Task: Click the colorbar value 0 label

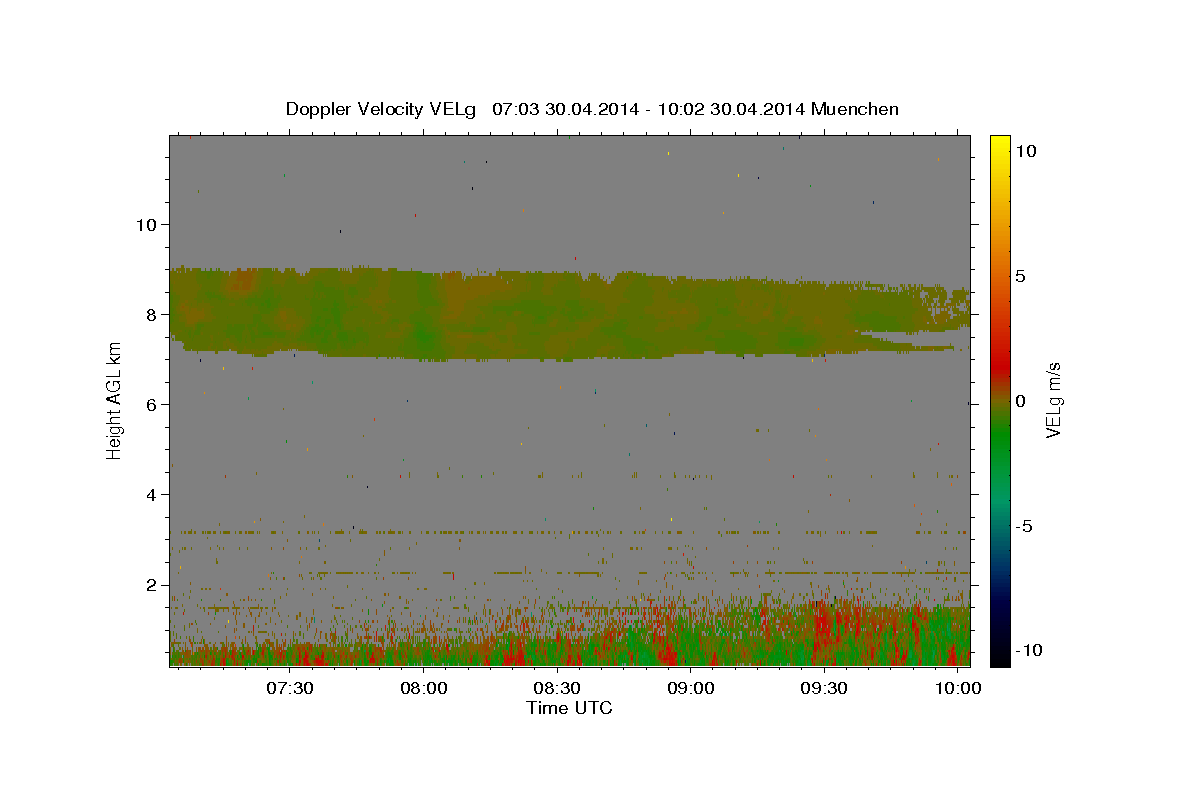Action: 1021,400
